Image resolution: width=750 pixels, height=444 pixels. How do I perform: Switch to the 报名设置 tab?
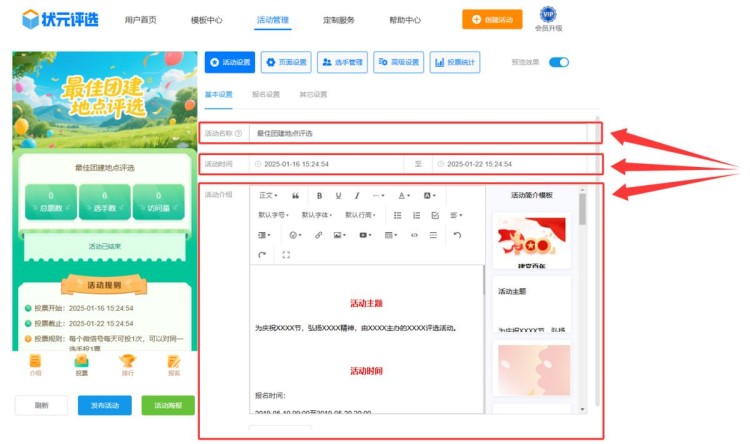click(x=265, y=94)
